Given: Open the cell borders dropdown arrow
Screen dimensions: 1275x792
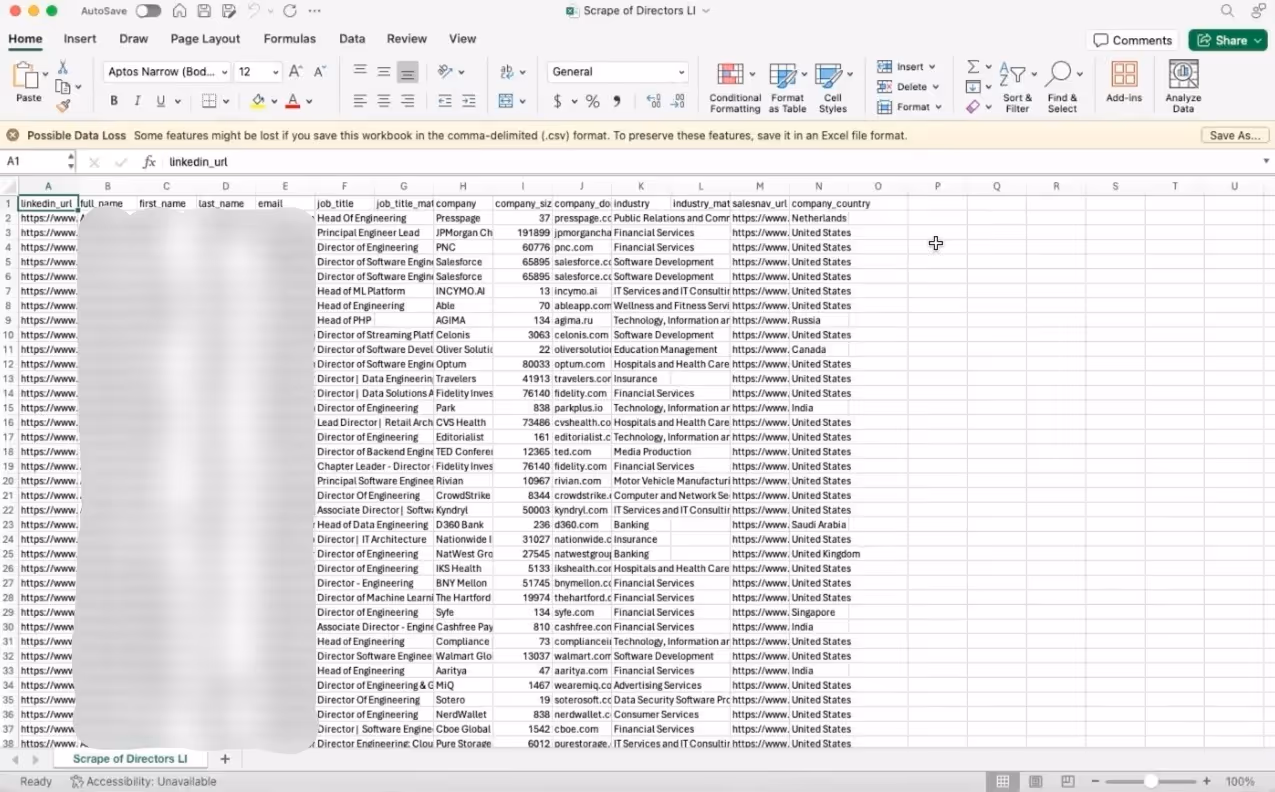Looking at the screenshot, I should 226,101.
